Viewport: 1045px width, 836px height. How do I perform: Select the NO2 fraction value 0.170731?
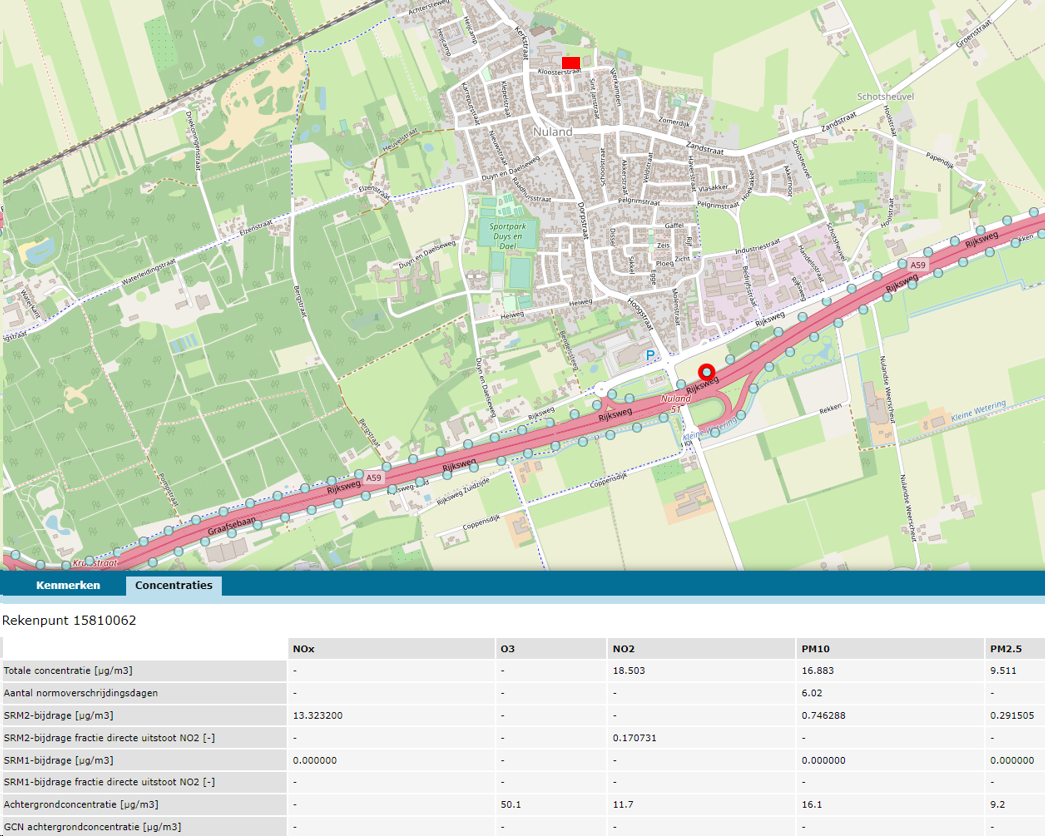point(635,738)
